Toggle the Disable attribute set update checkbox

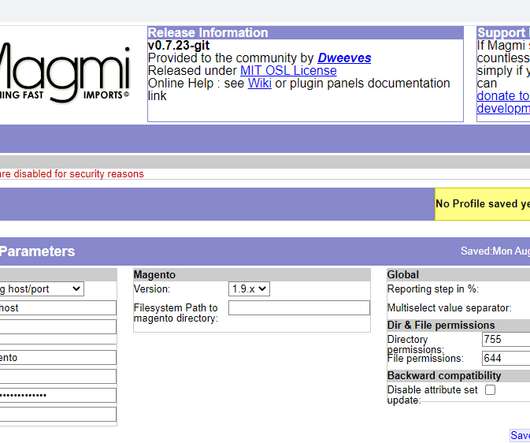(490, 390)
